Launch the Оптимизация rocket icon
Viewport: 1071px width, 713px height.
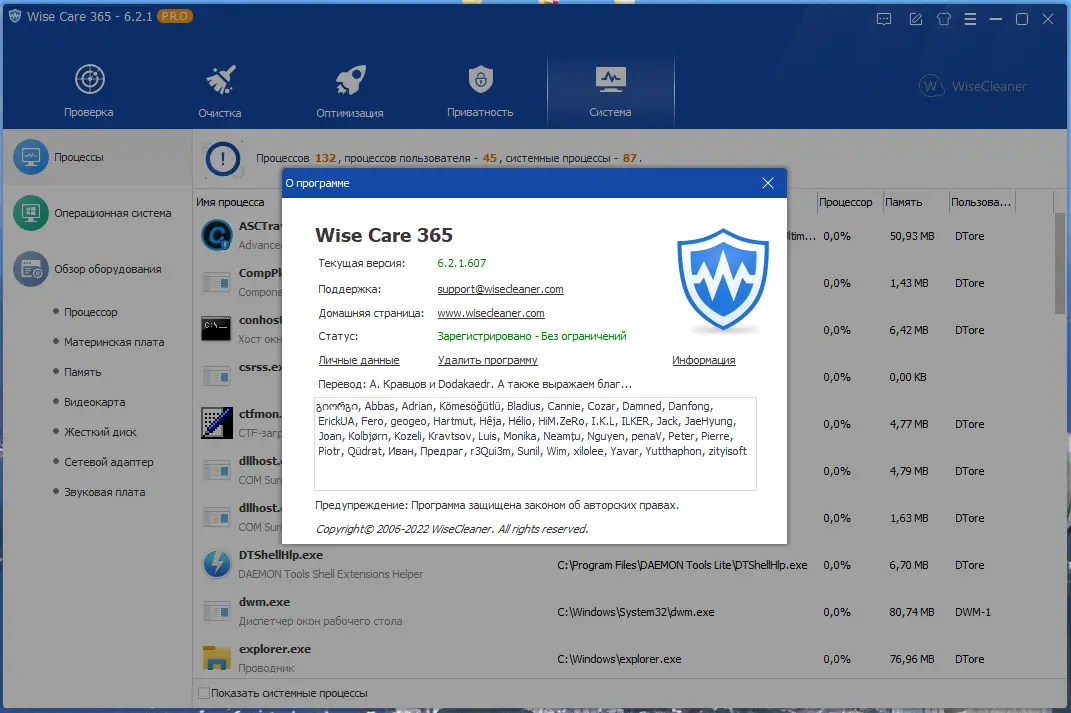pos(350,80)
